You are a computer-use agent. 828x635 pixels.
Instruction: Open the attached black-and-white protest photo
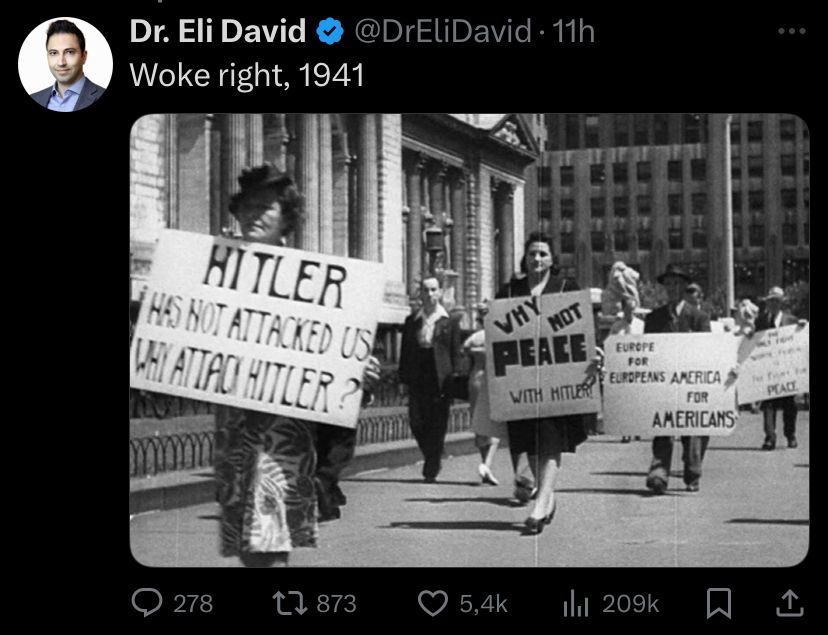469,340
